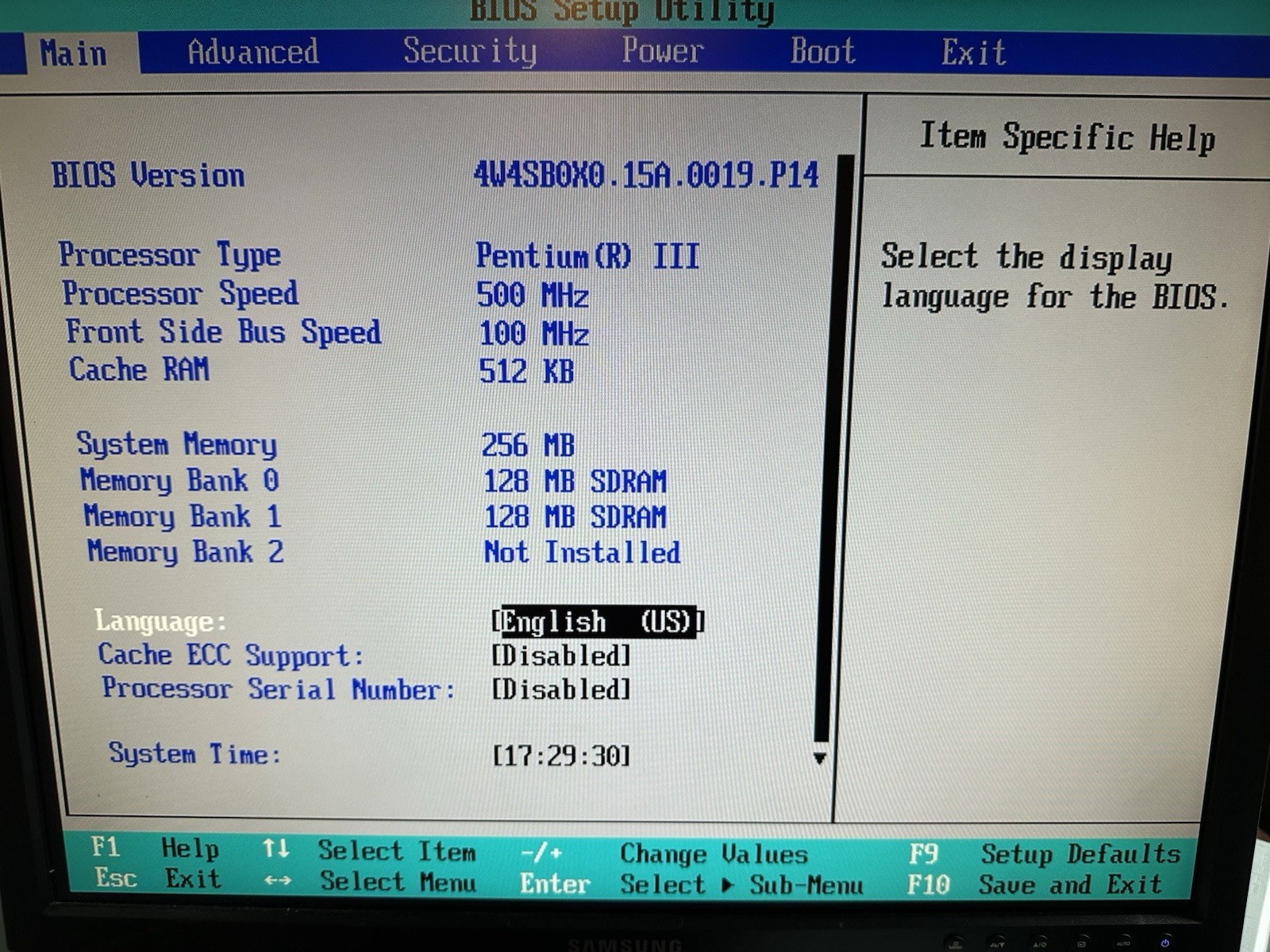
Task: Click the F9 Setup Defaults hint
Action: pos(1045,854)
